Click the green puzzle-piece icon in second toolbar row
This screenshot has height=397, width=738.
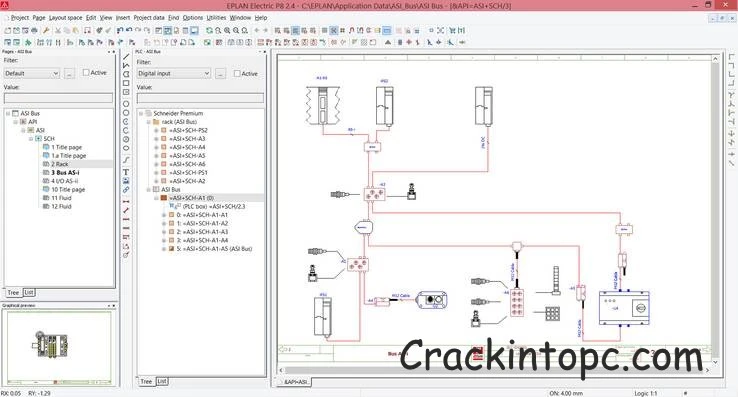pos(28,42)
